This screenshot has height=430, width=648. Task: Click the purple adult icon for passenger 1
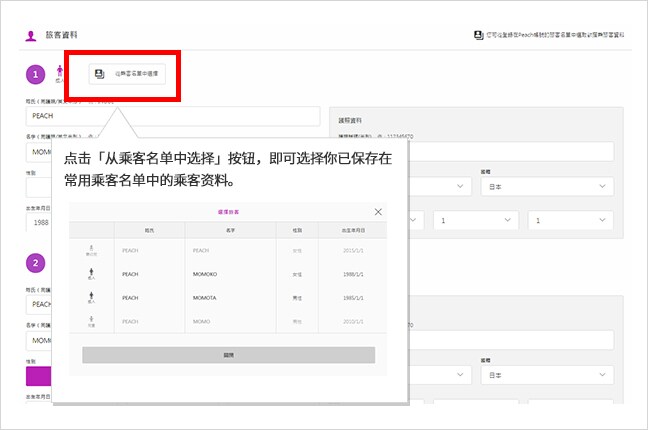[60, 71]
